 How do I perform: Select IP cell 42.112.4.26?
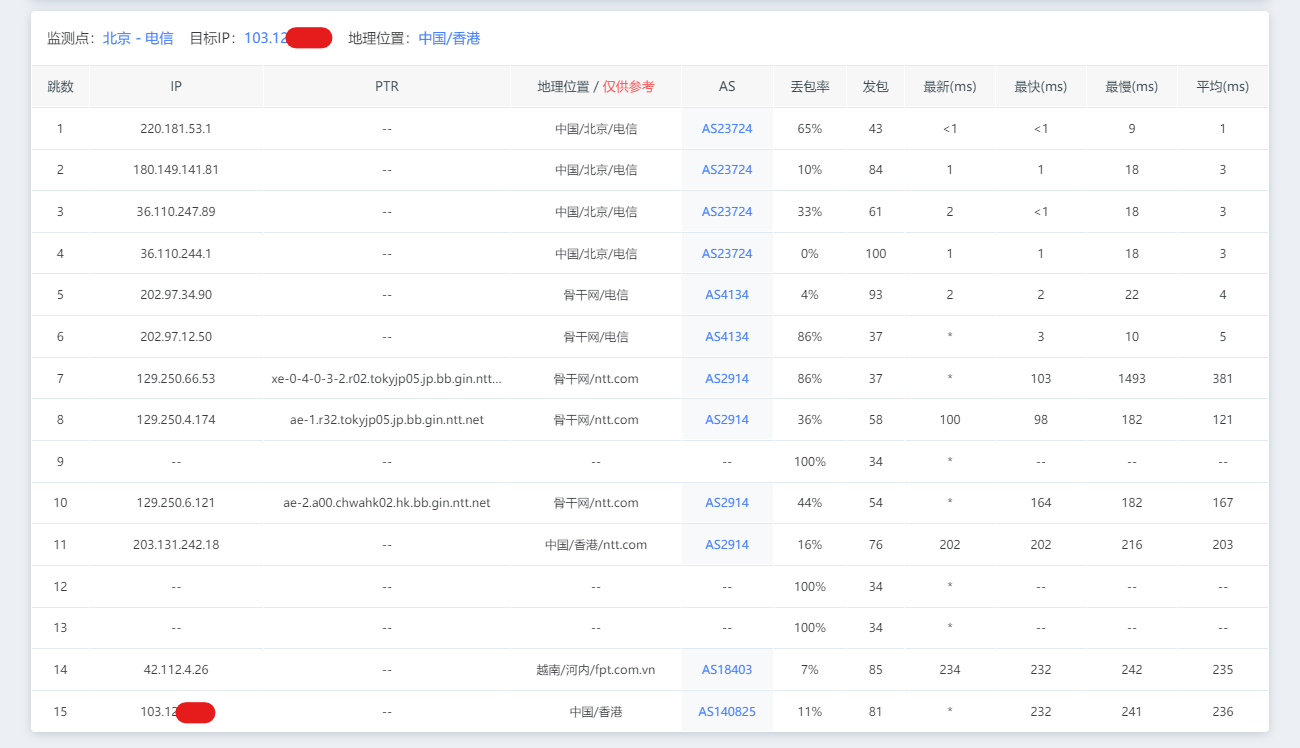tap(176, 670)
